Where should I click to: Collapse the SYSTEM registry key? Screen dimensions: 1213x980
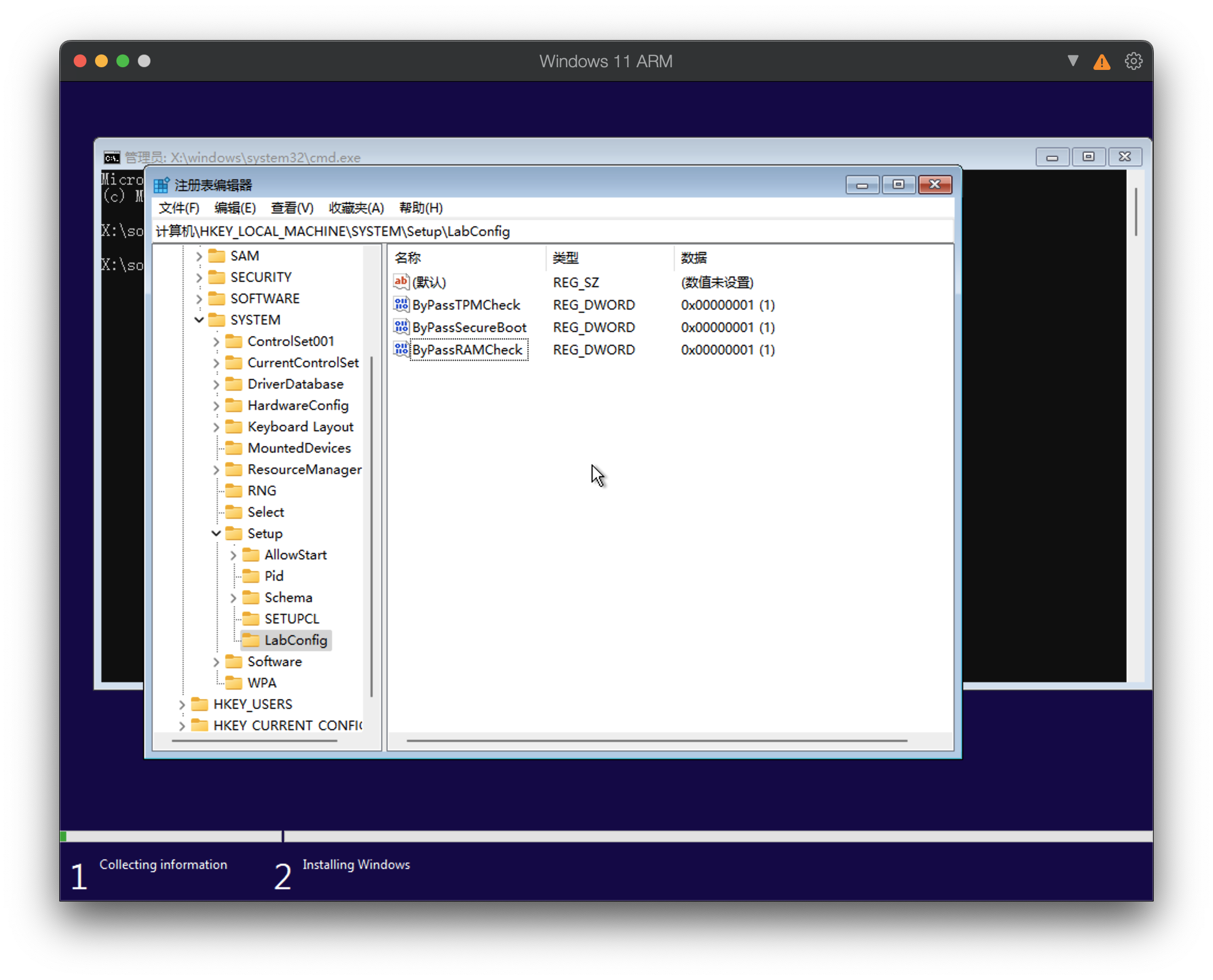pos(199,320)
